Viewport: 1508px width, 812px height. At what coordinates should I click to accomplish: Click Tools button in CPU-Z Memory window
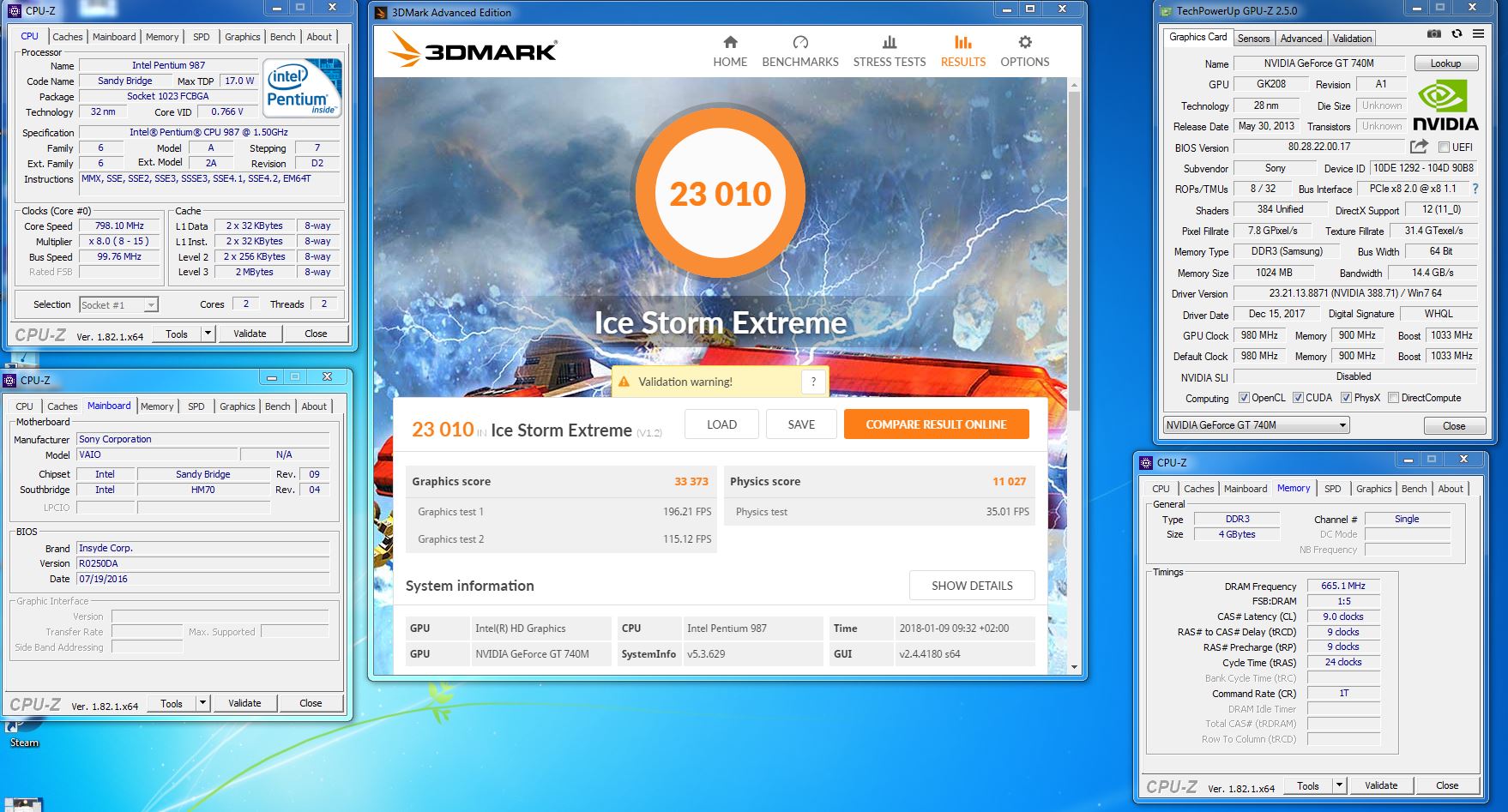(1308, 785)
